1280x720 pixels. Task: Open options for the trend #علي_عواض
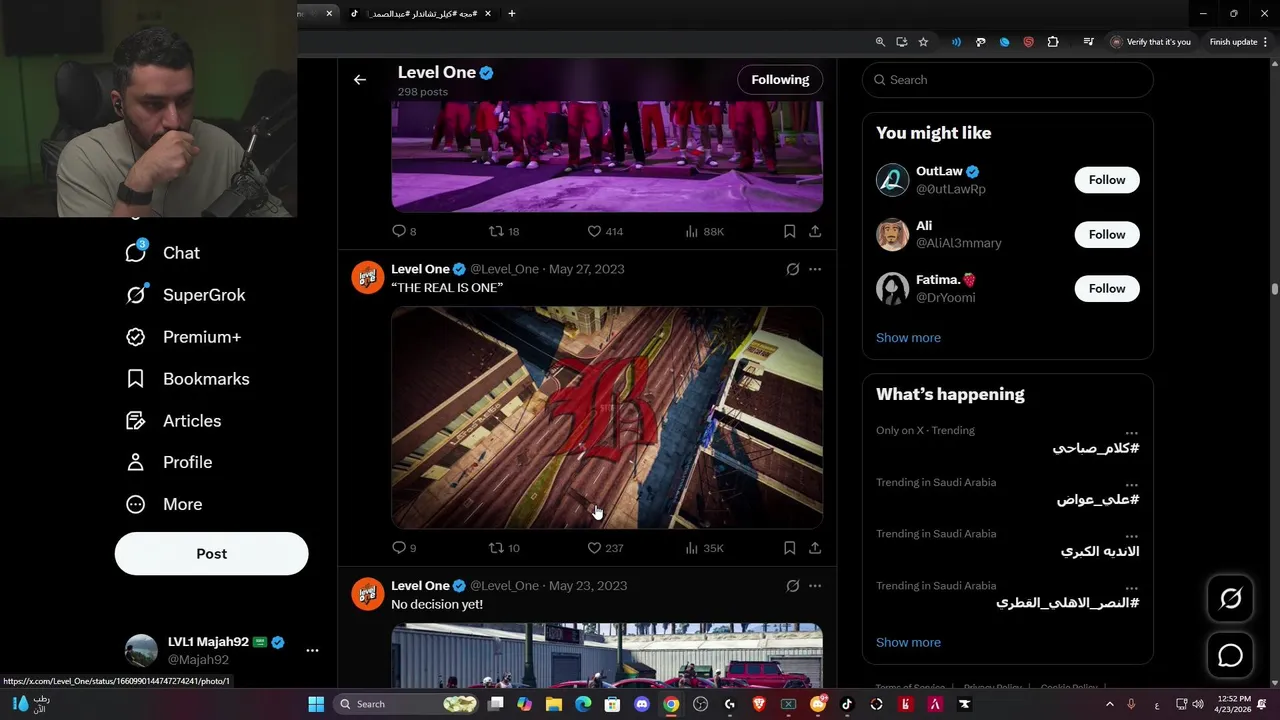click(x=1131, y=486)
